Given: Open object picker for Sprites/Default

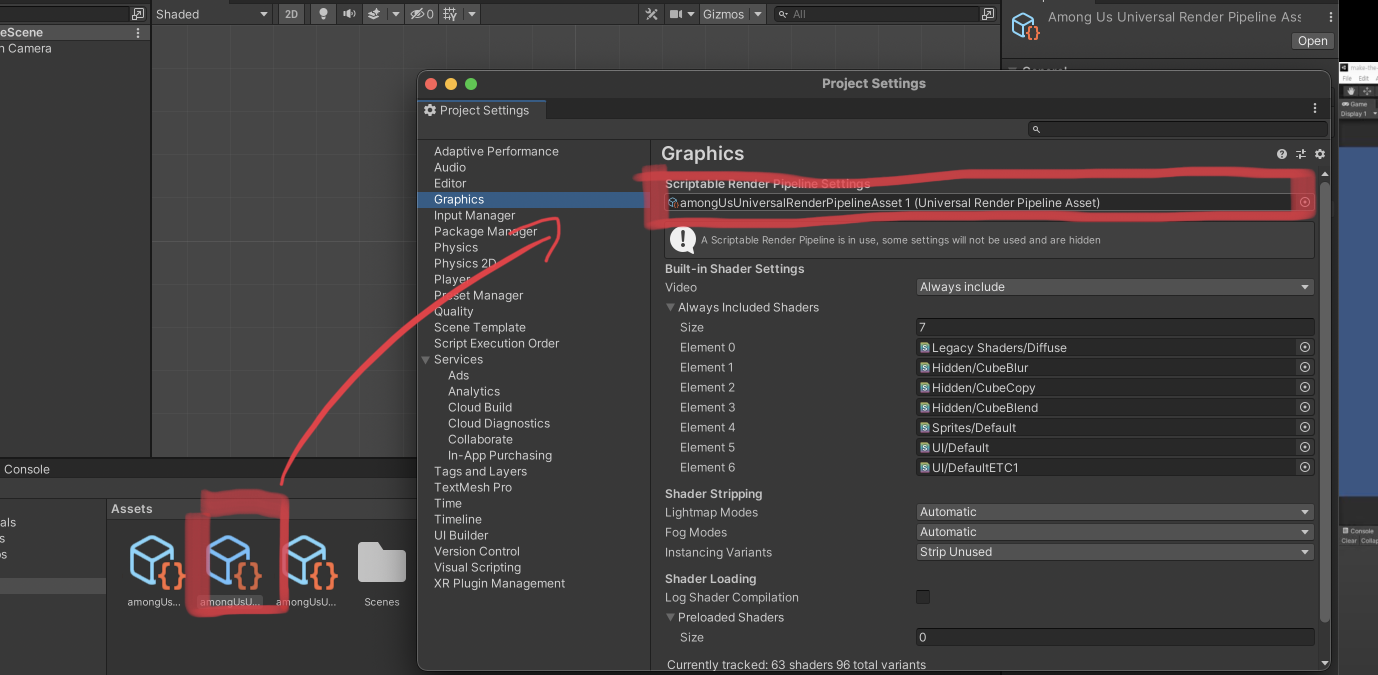Looking at the screenshot, I should point(1305,427).
